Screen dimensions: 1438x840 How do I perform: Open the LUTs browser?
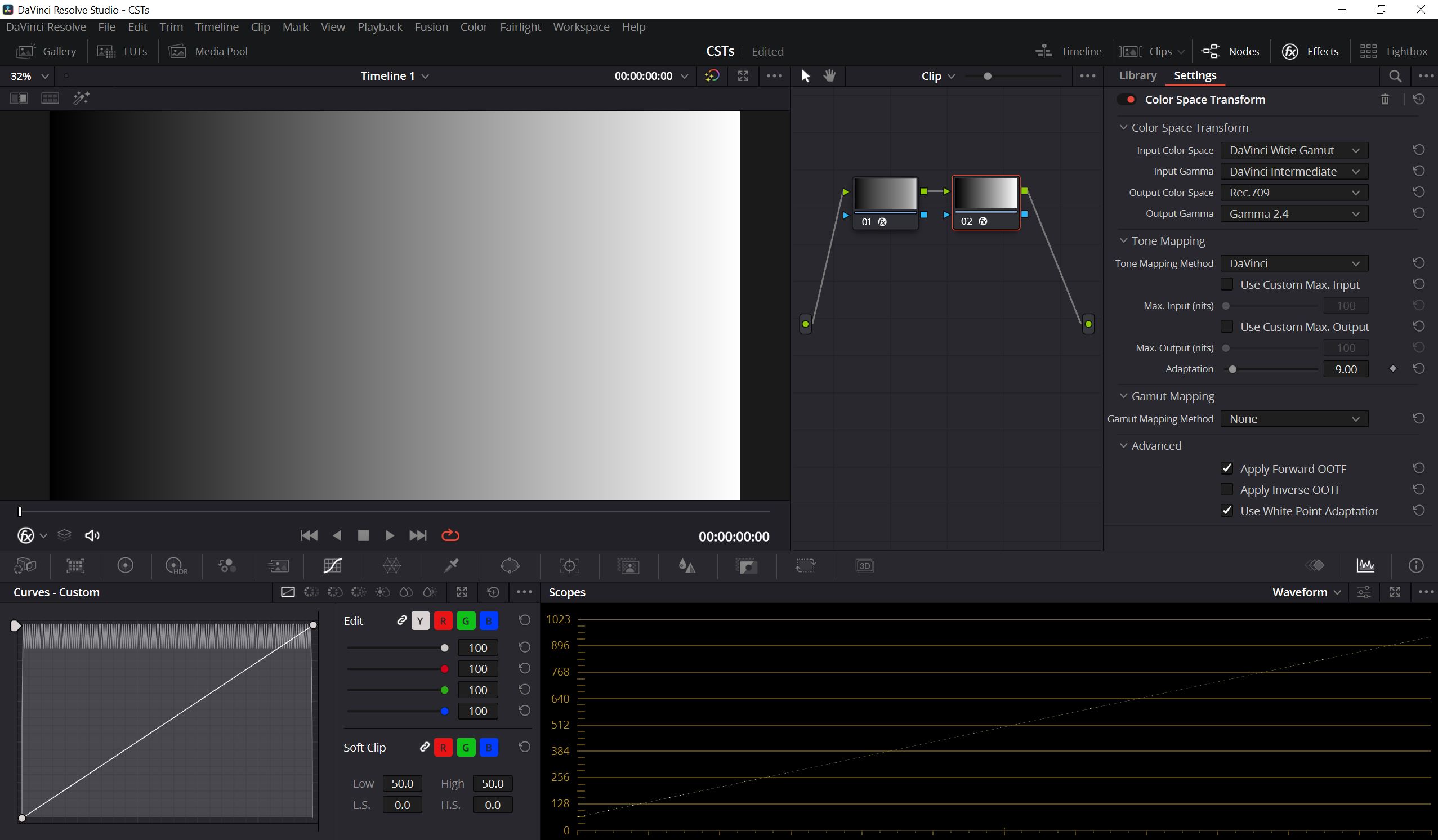122,51
